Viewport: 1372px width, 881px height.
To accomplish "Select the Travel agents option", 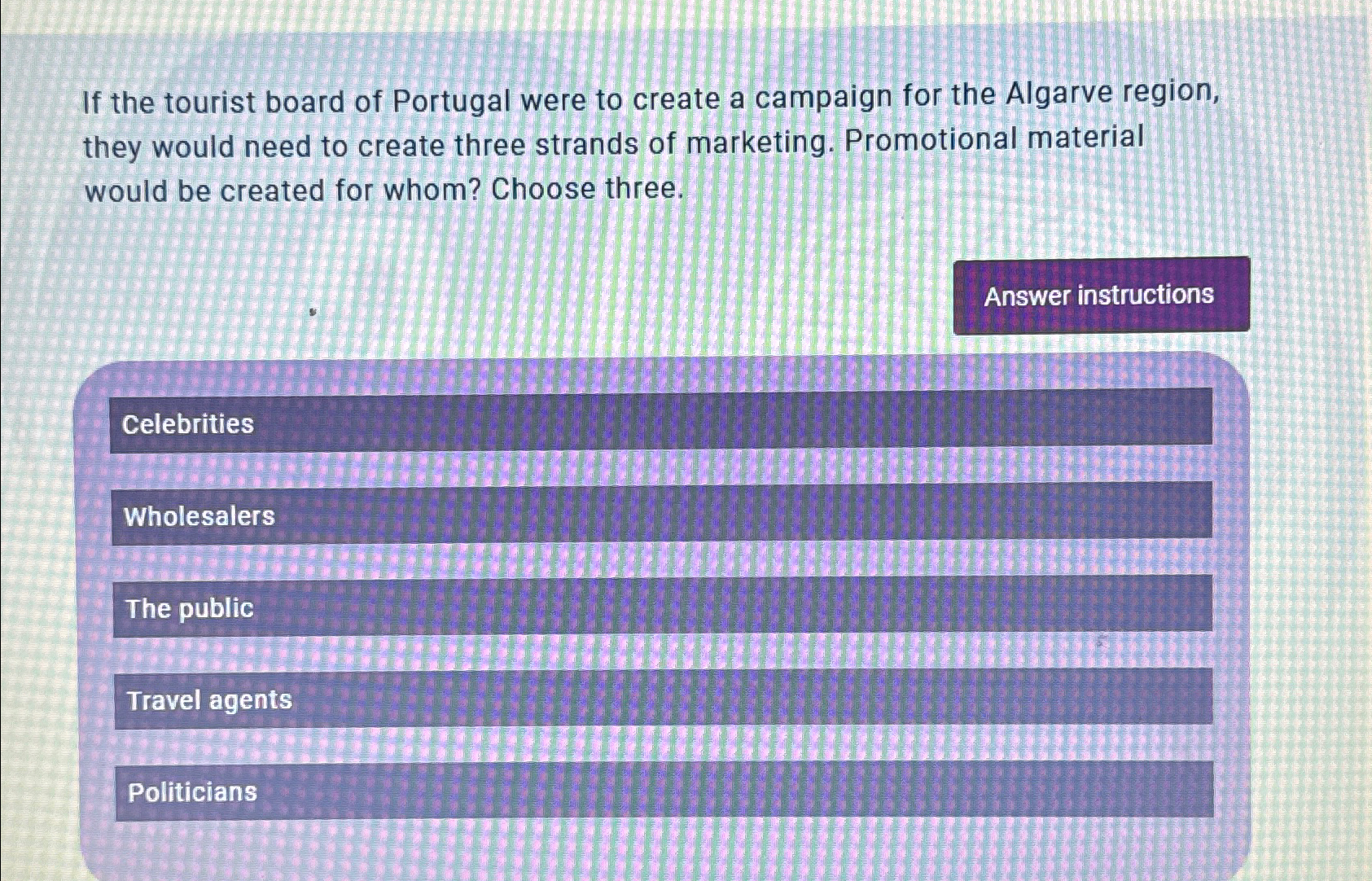I will tap(664, 698).
